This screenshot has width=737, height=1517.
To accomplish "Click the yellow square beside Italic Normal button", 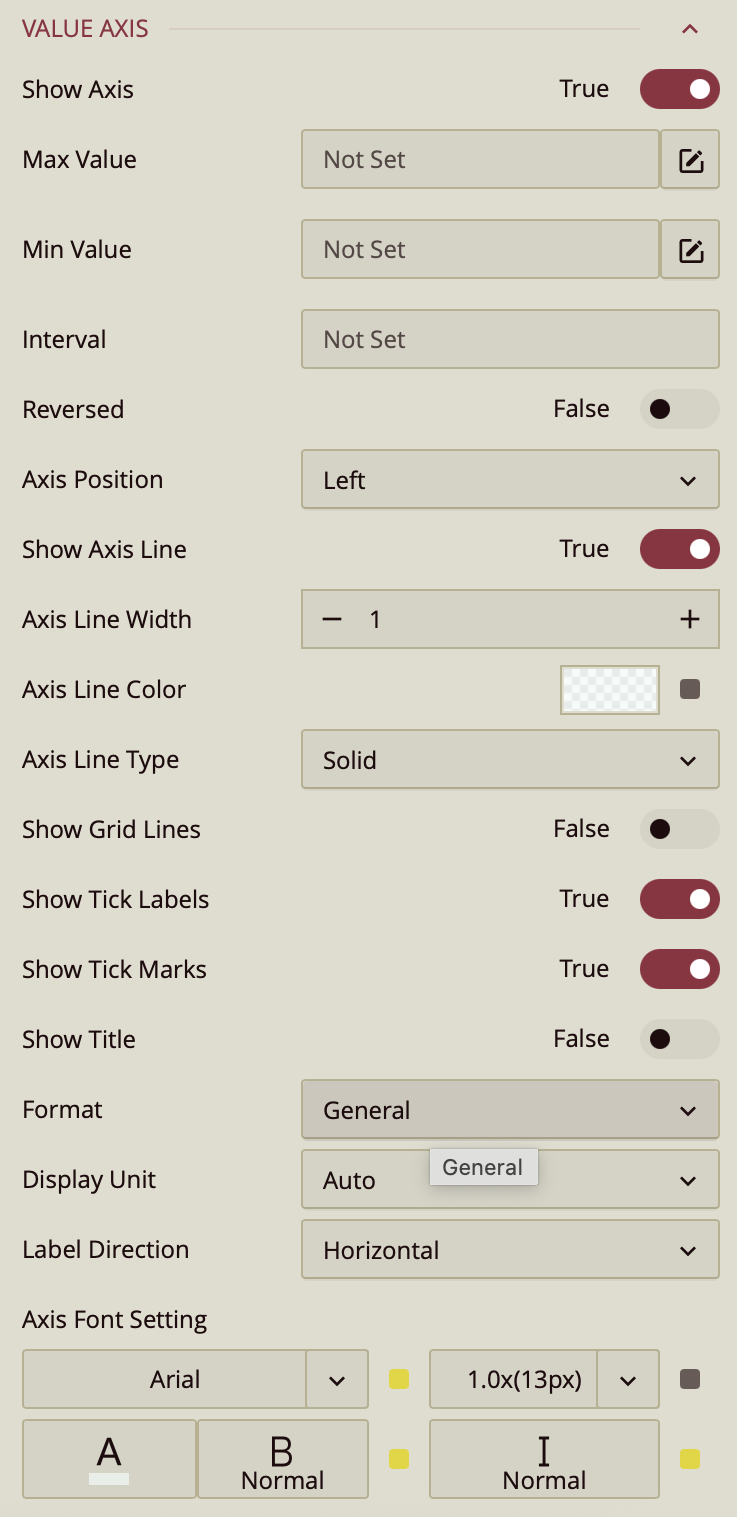I will pyautogui.click(x=690, y=1459).
